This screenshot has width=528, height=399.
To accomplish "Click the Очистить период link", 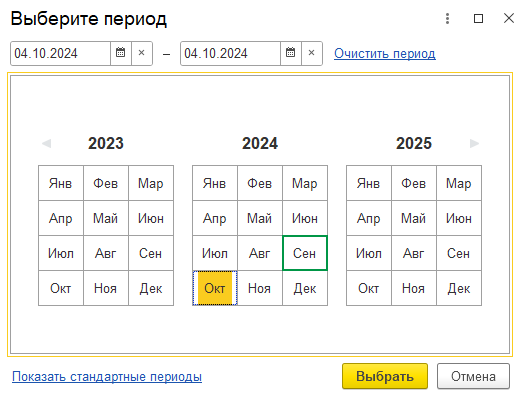I will [x=385, y=54].
